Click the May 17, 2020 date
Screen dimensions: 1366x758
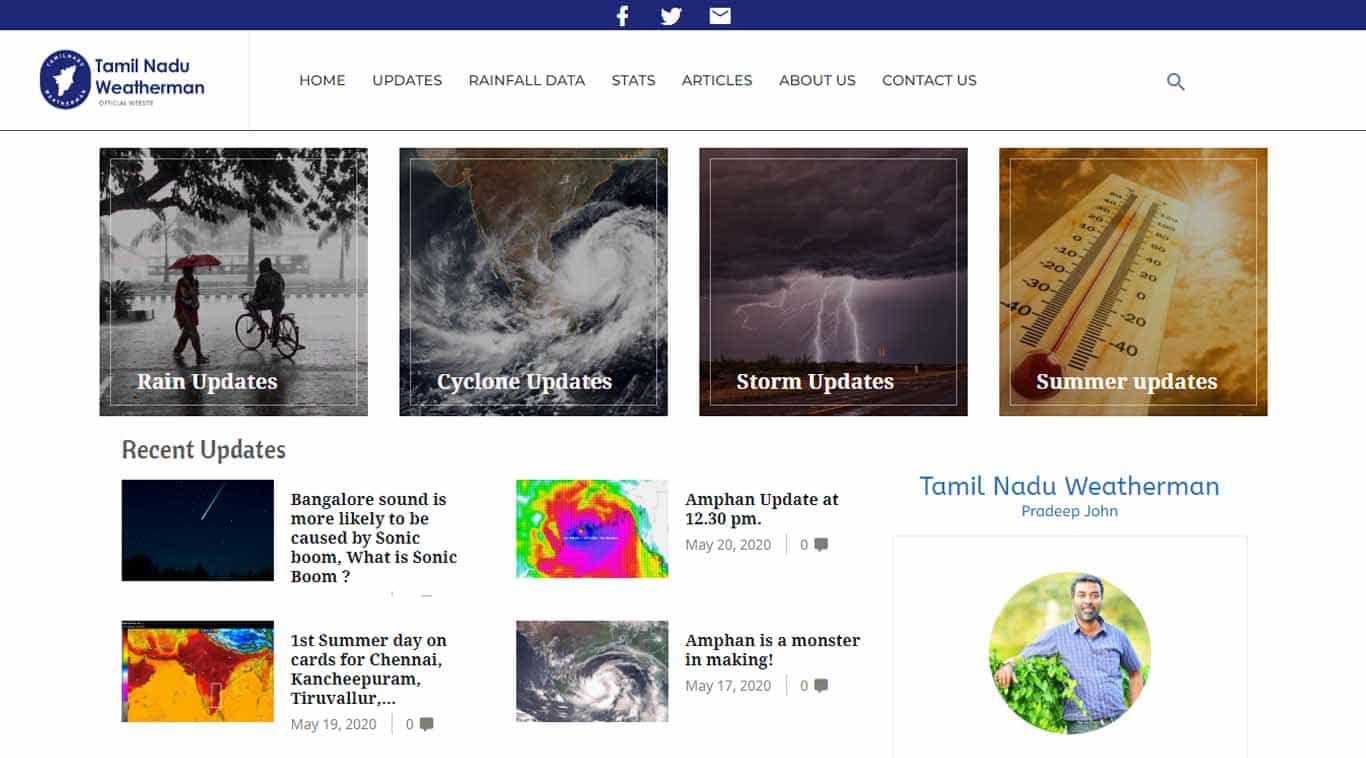pyautogui.click(x=728, y=686)
